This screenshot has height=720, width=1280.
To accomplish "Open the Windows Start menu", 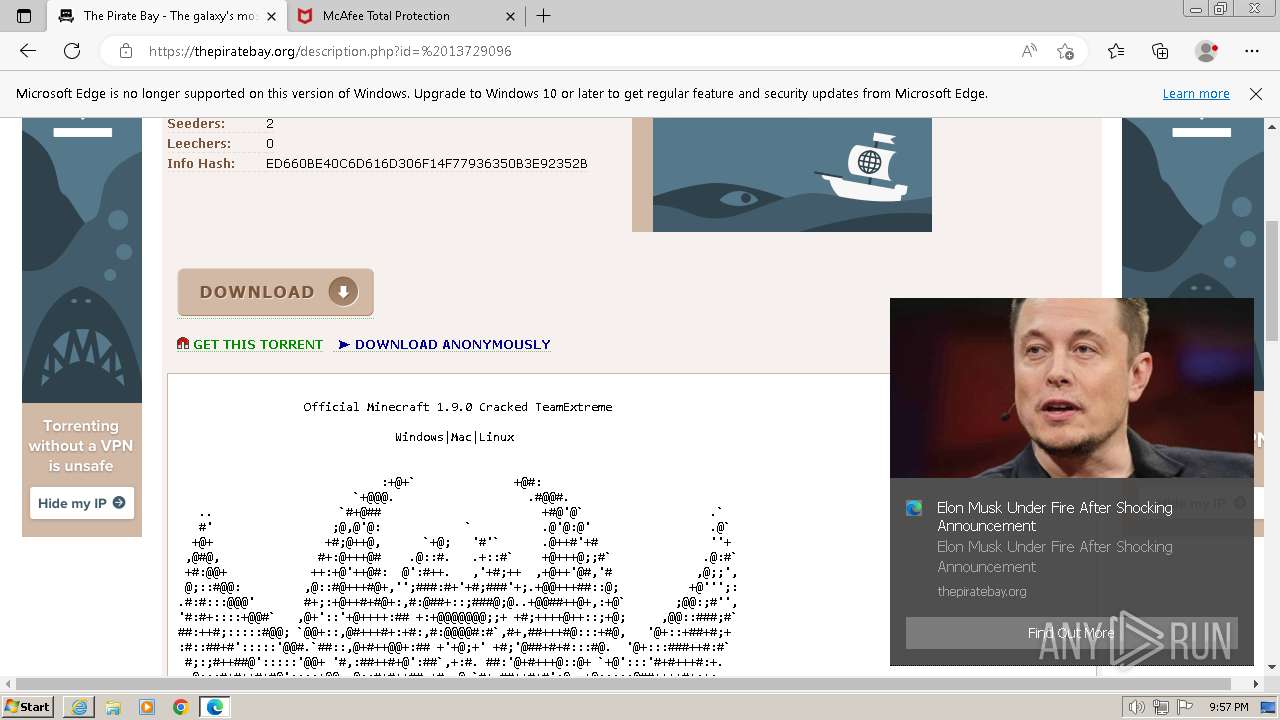I will [28, 707].
